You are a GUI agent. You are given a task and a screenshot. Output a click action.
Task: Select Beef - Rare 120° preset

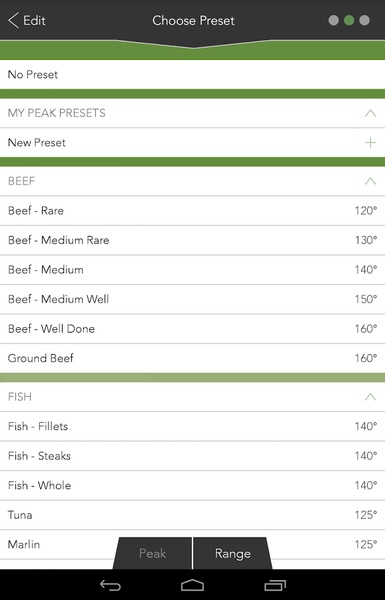tap(192, 211)
